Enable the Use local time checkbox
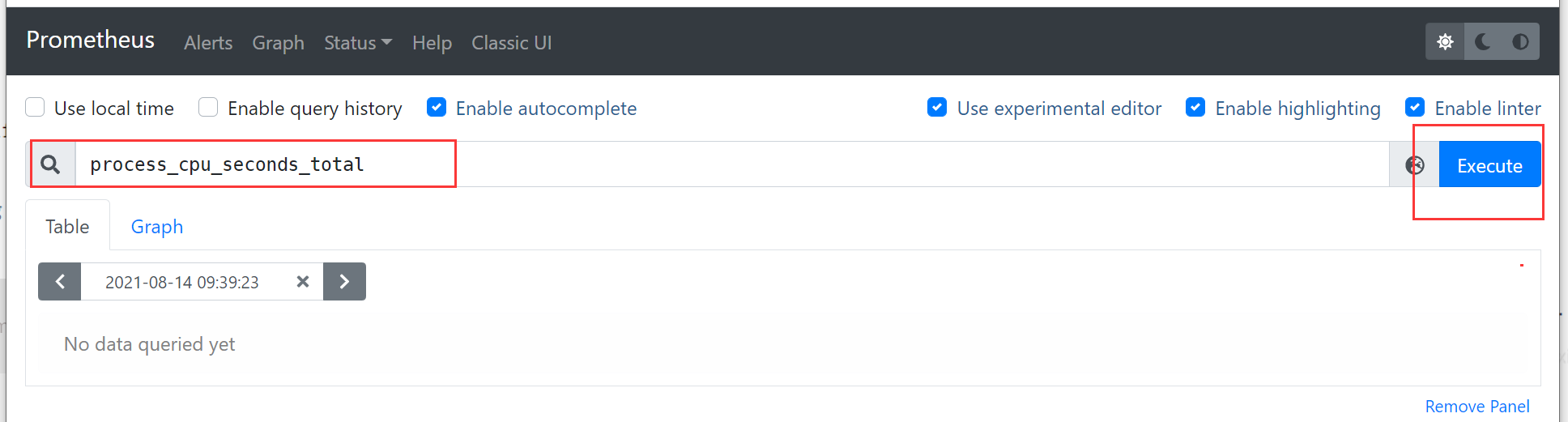1568x422 pixels. tap(35, 108)
